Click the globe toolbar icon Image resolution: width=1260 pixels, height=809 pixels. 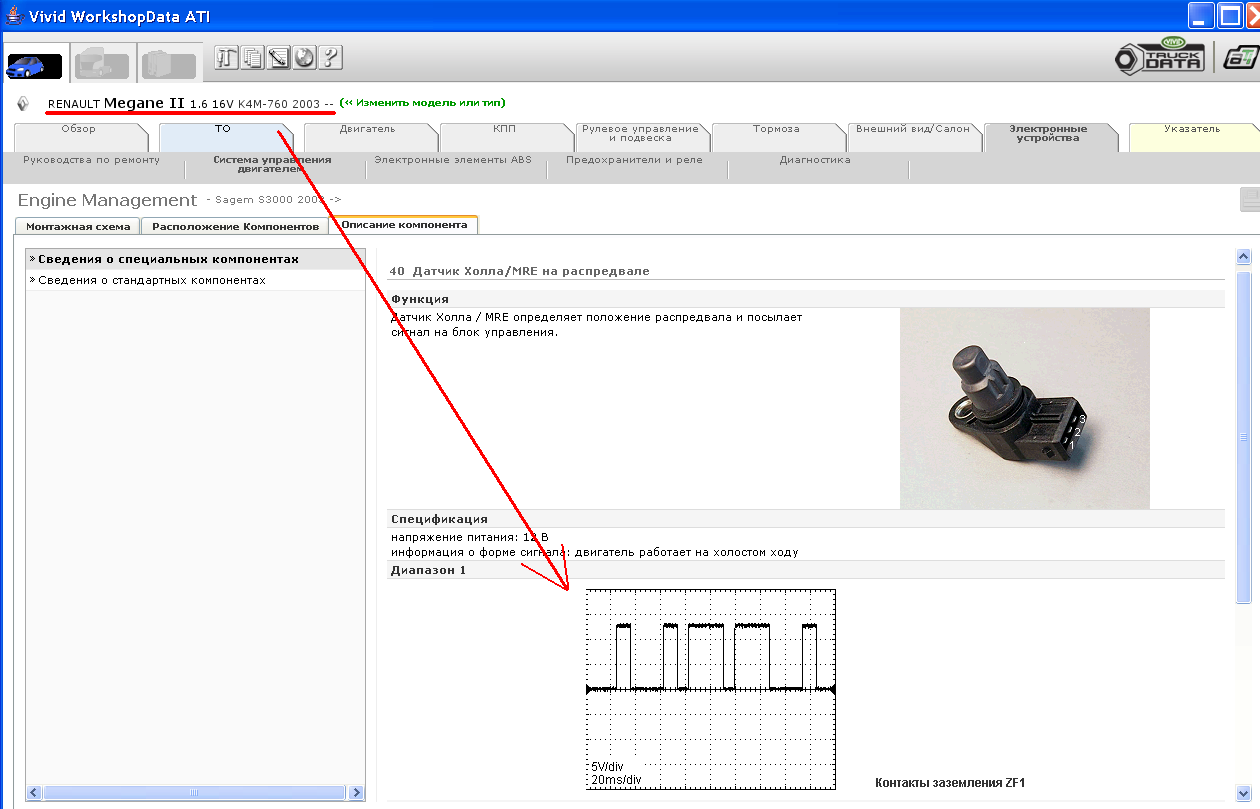(x=304, y=58)
